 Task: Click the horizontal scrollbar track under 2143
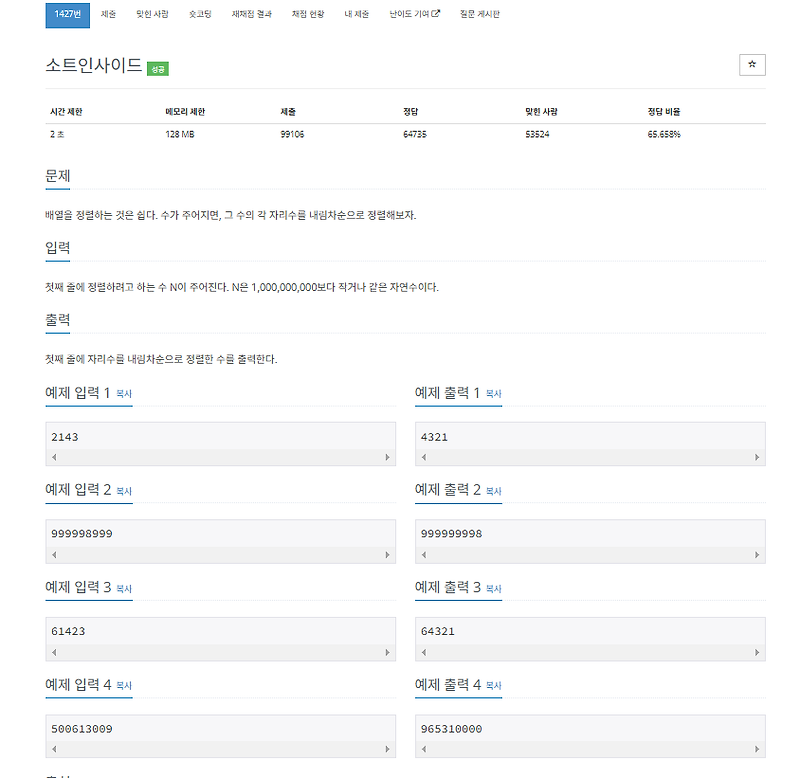tap(220, 457)
